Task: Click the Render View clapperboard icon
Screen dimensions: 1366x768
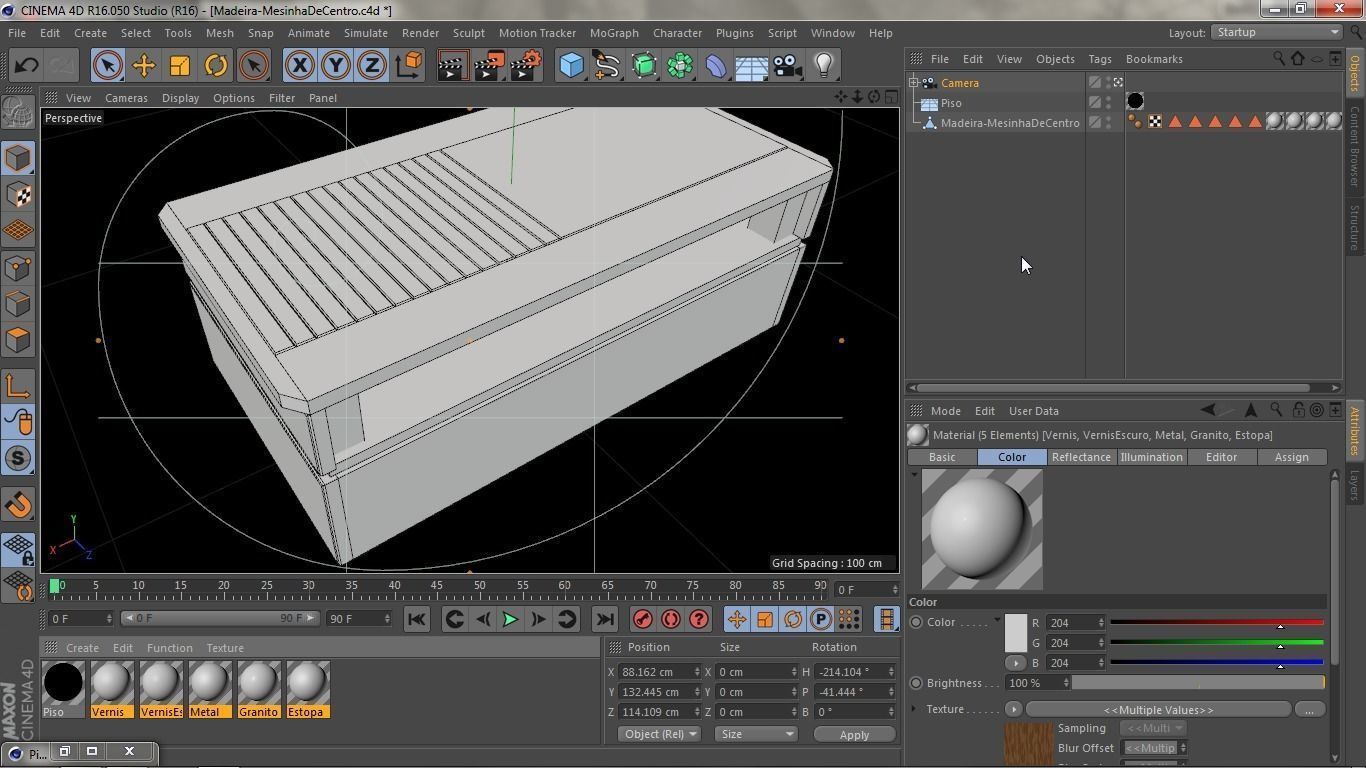Action: 452,66
